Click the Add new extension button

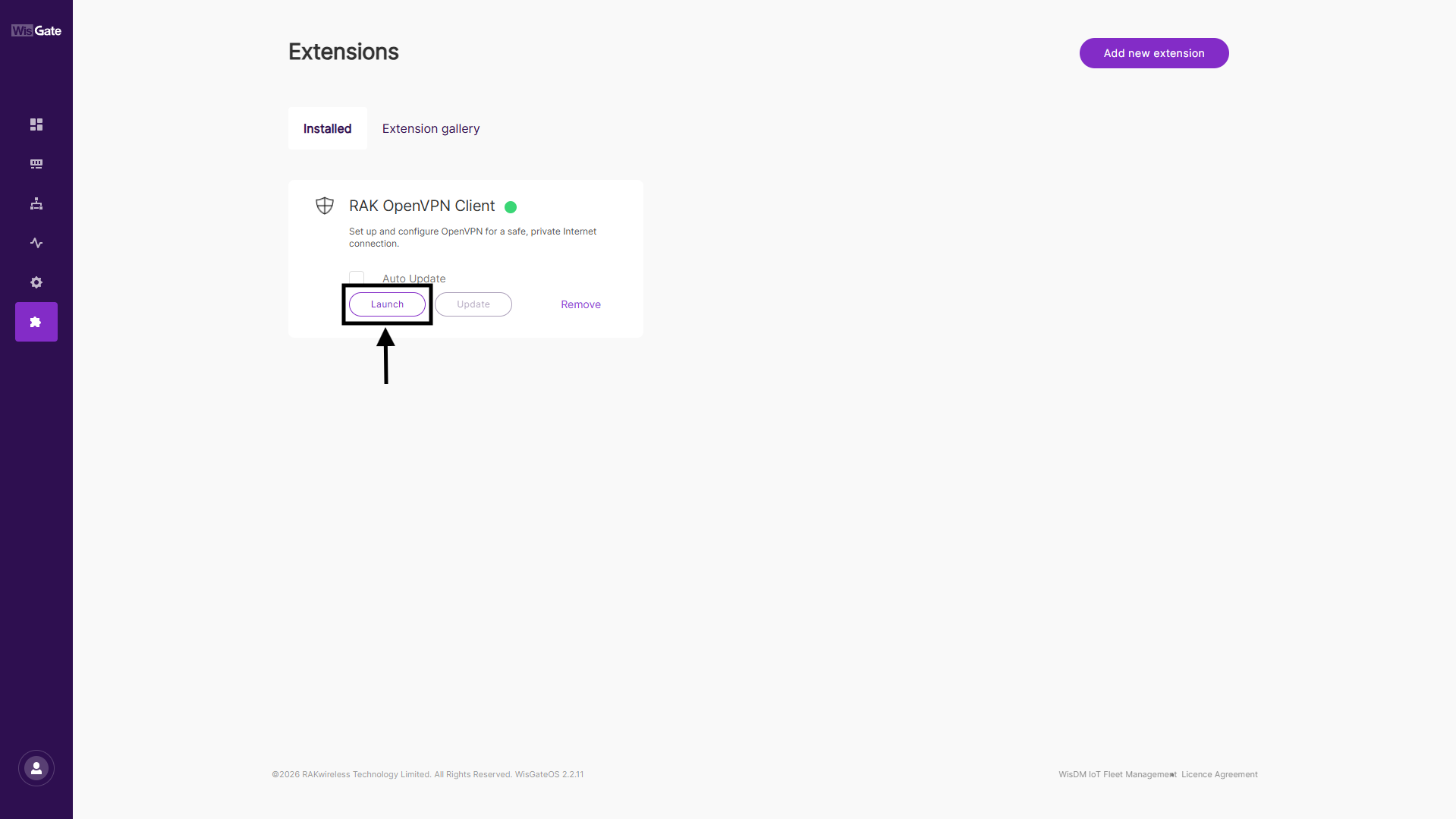(x=1154, y=53)
